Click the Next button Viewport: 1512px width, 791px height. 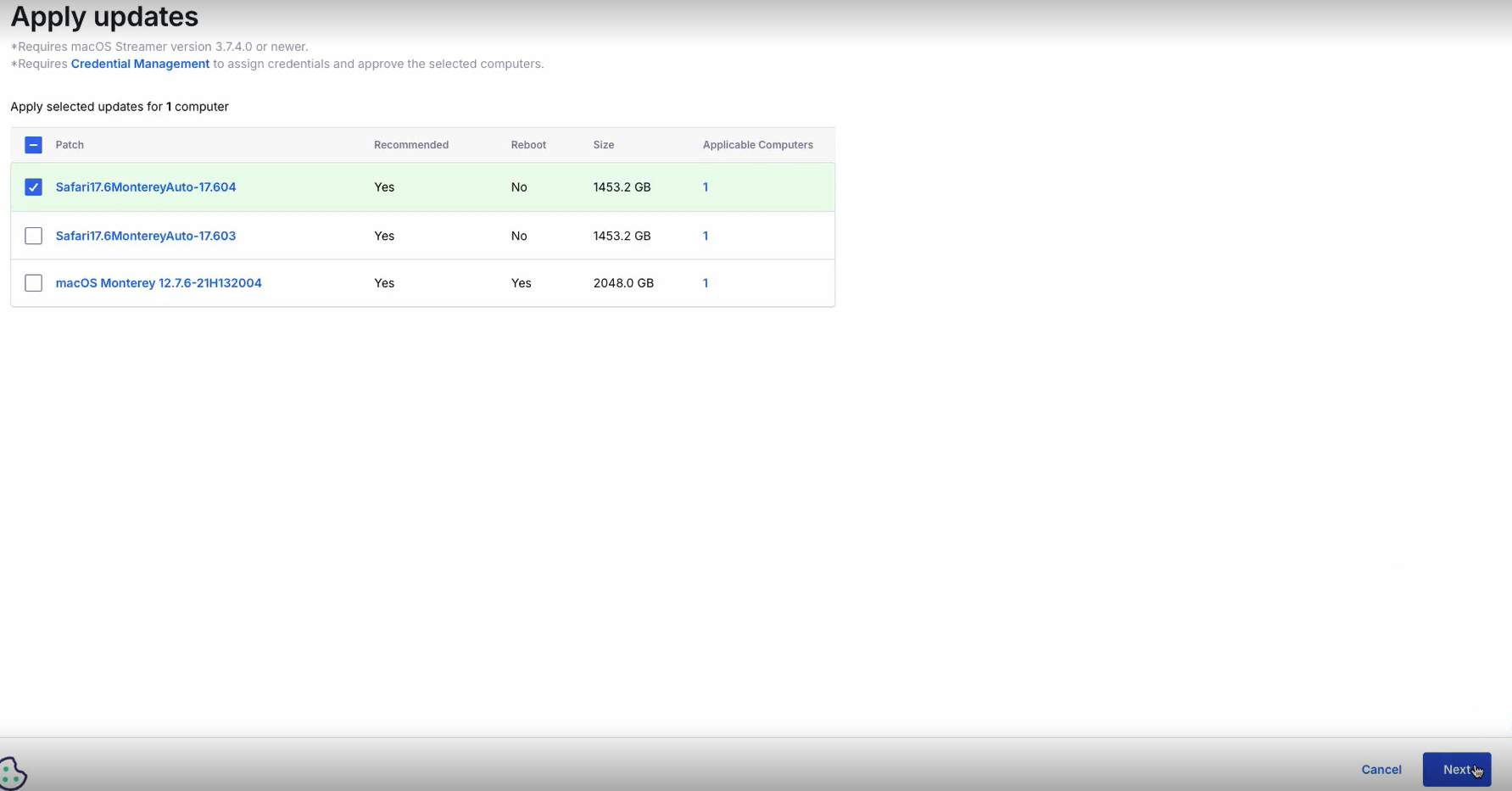pos(1456,770)
